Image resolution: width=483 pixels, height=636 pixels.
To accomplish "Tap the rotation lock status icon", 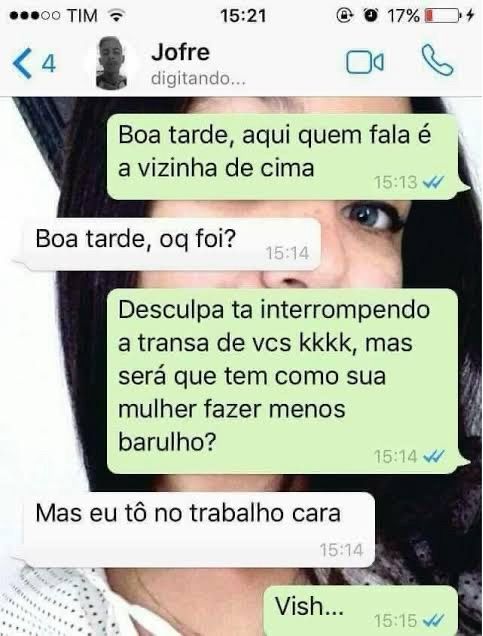I will coord(344,16).
